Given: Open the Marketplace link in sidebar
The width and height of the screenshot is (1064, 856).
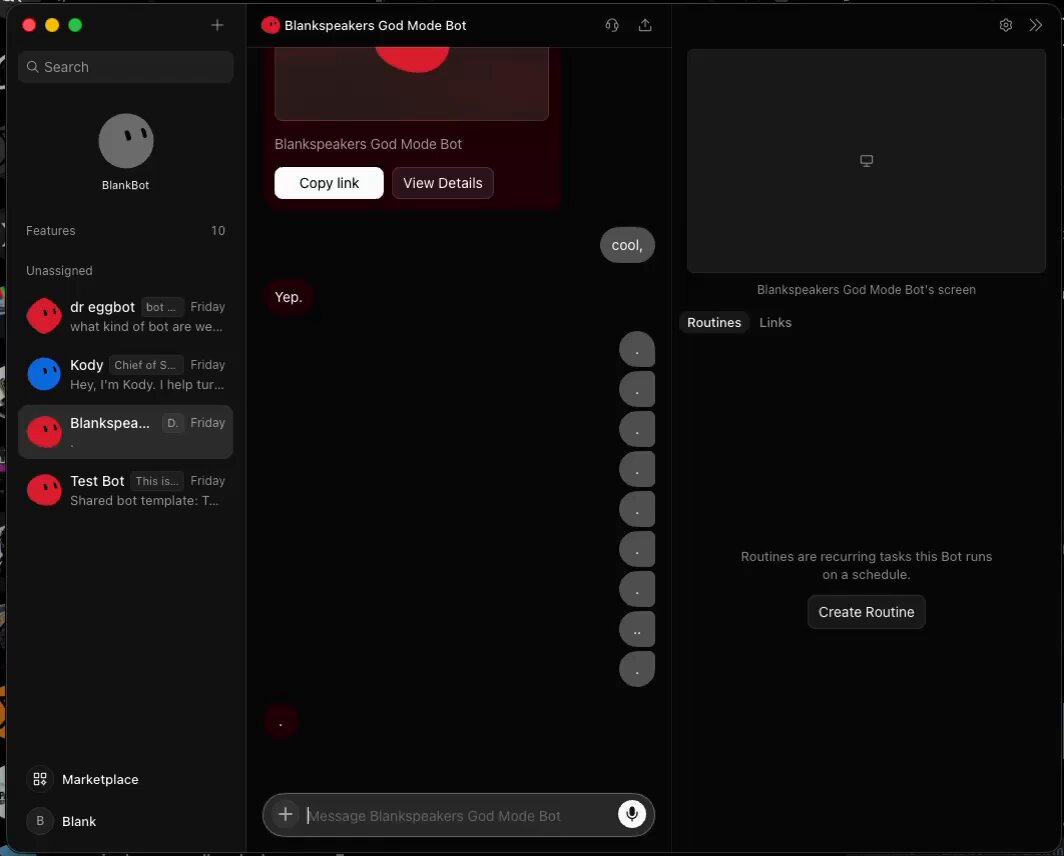Looking at the screenshot, I should pos(100,779).
